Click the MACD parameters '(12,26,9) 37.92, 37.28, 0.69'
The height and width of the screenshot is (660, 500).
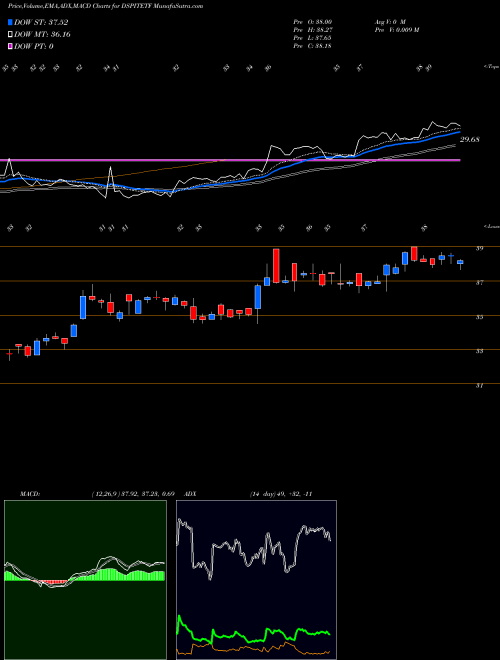pyautogui.click(x=133, y=493)
